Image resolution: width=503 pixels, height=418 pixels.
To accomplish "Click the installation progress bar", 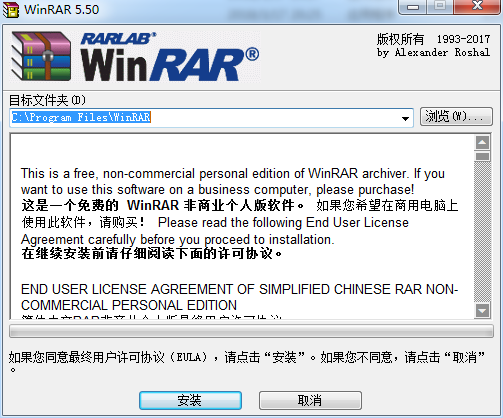I will point(251,331).
